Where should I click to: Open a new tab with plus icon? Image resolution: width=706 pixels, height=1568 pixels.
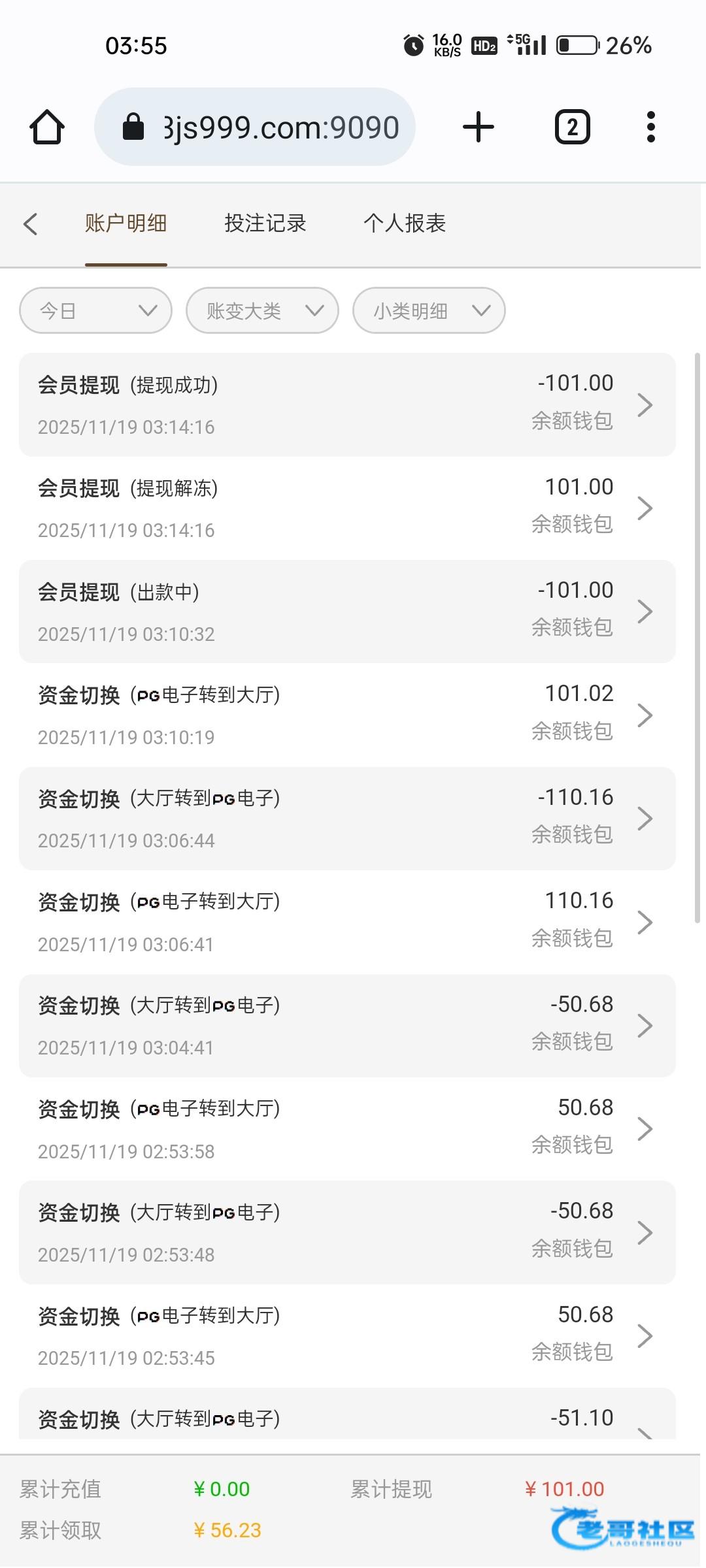pos(478,127)
